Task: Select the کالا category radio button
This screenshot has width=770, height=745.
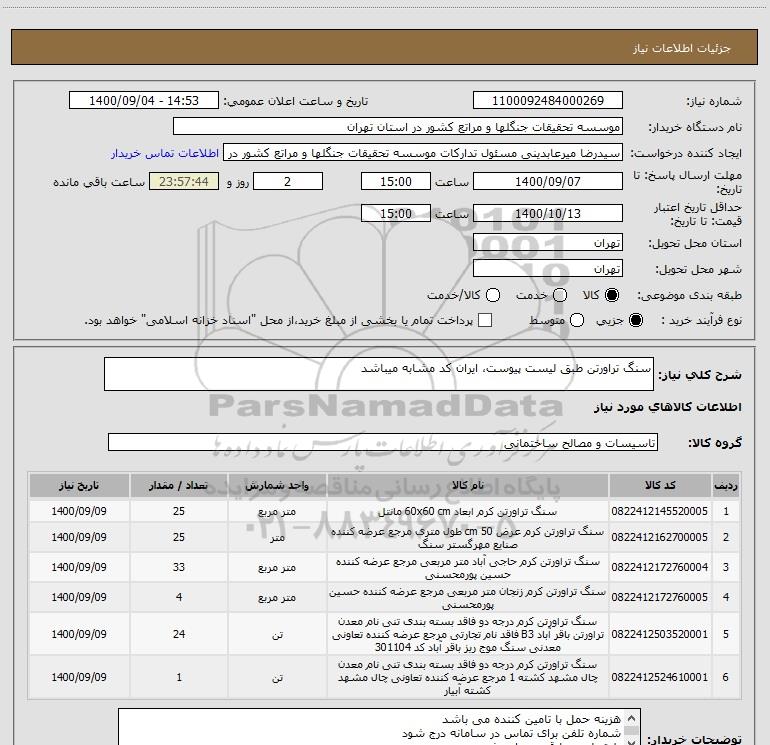Action: coord(612,295)
